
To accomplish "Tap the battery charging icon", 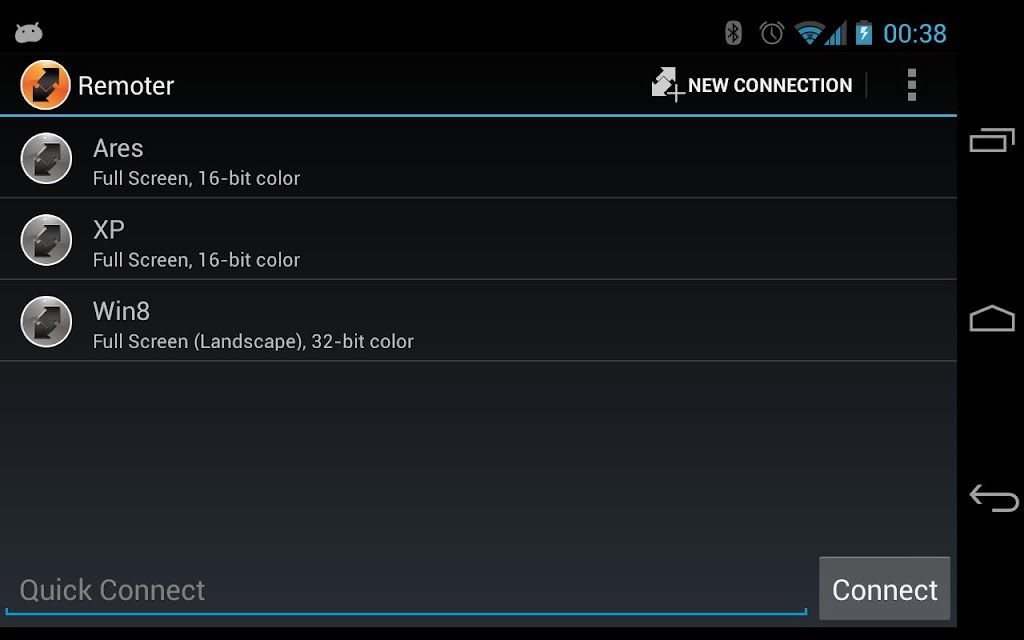I will pos(864,33).
